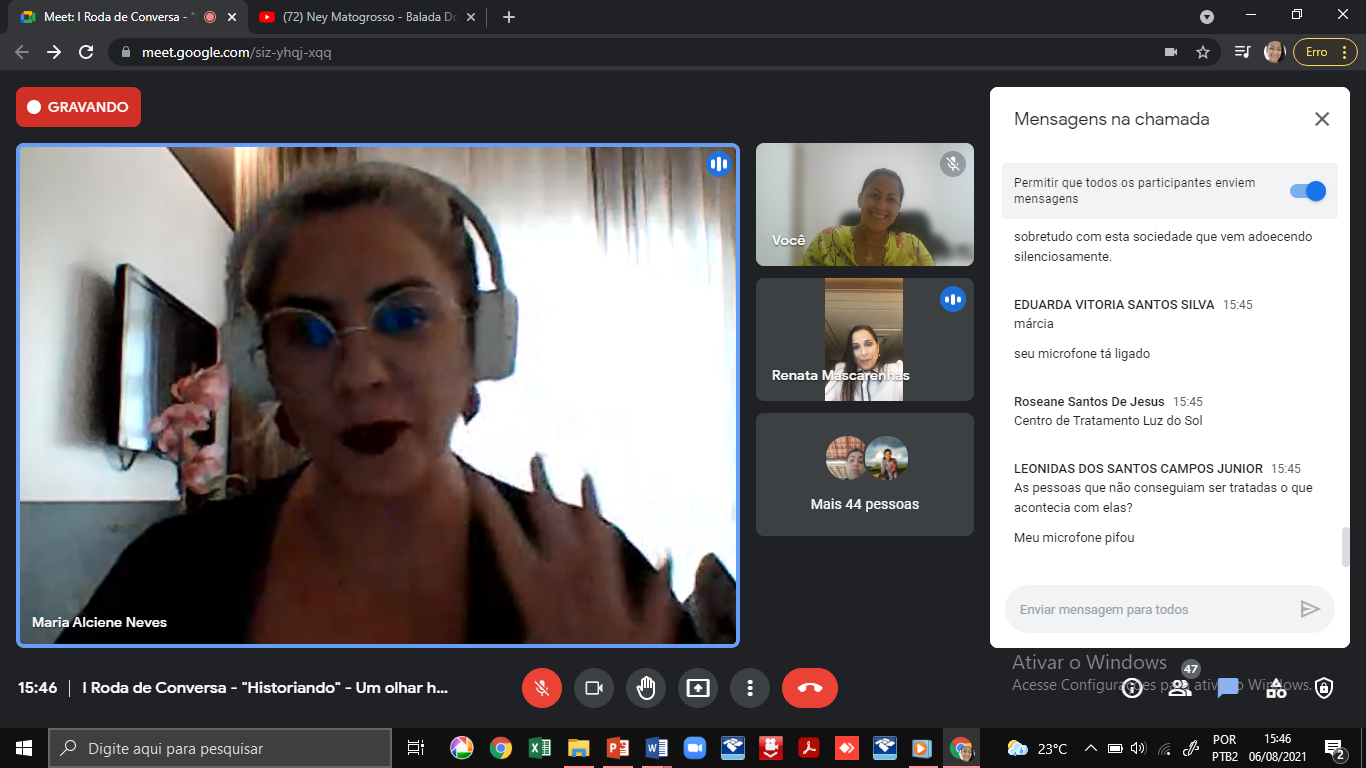Open the more options three-dot menu

(750, 688)
